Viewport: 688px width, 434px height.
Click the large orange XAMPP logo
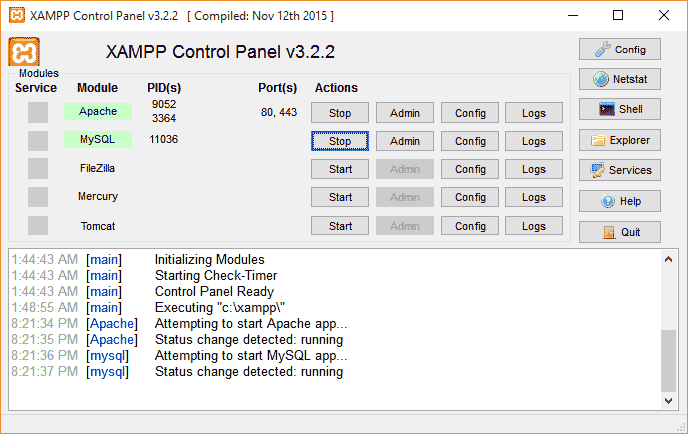click(24, 52)
